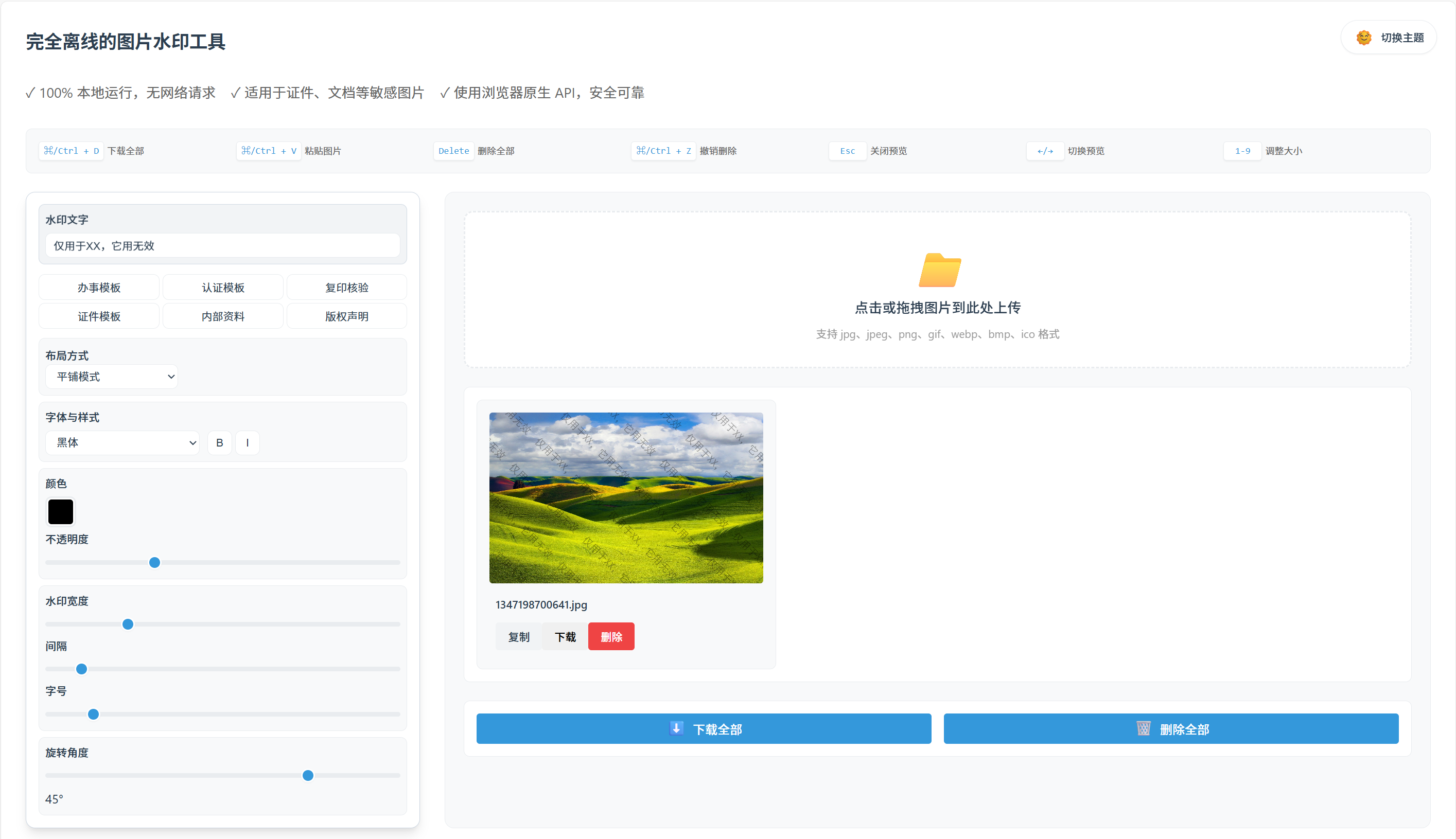Viewport: 1456px width, 839px height.
Task: Click the ⌘/Ctrl + D shortcut badge
Action: coord(72,151)
